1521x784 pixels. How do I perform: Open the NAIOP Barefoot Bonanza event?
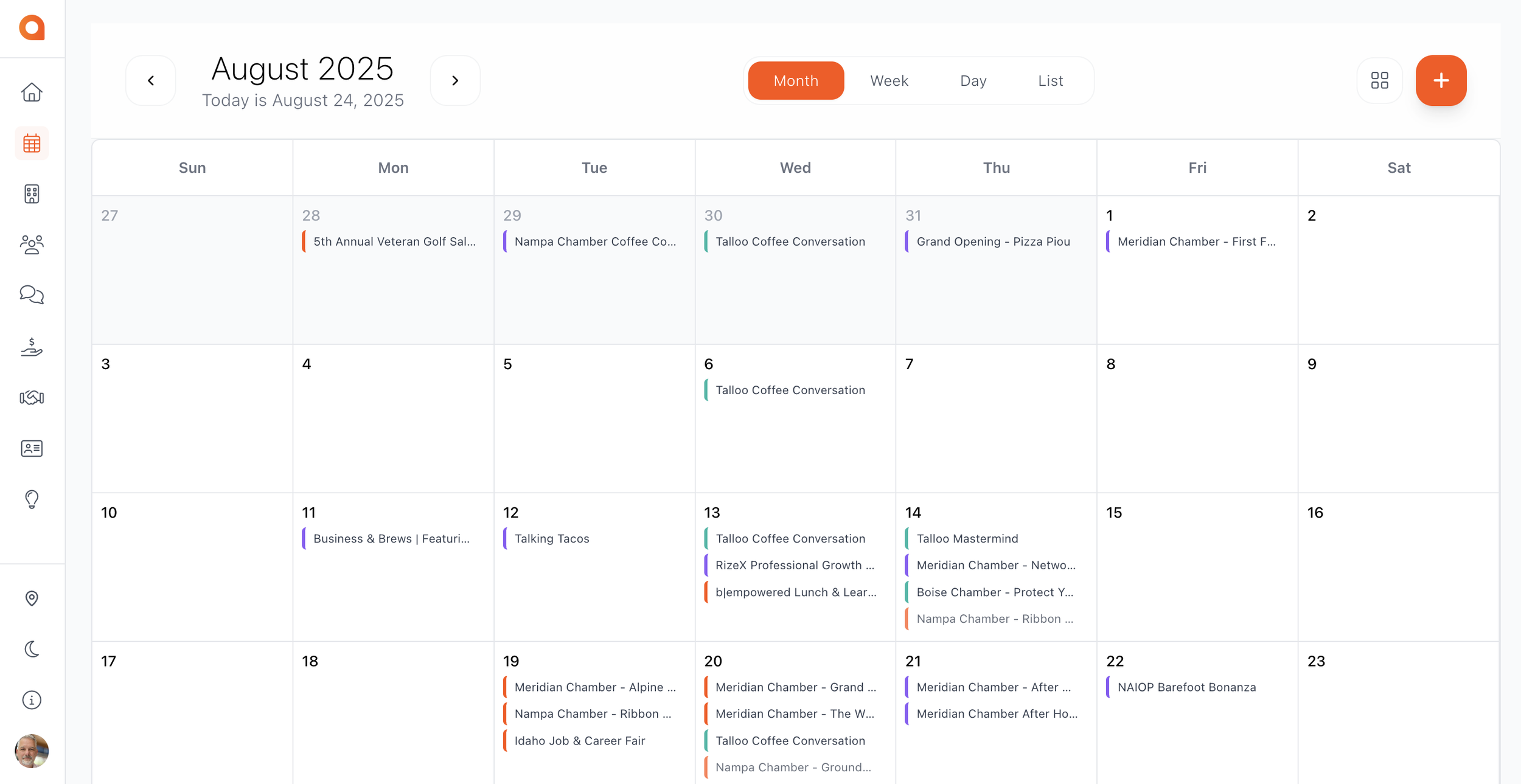point(1186,687)
